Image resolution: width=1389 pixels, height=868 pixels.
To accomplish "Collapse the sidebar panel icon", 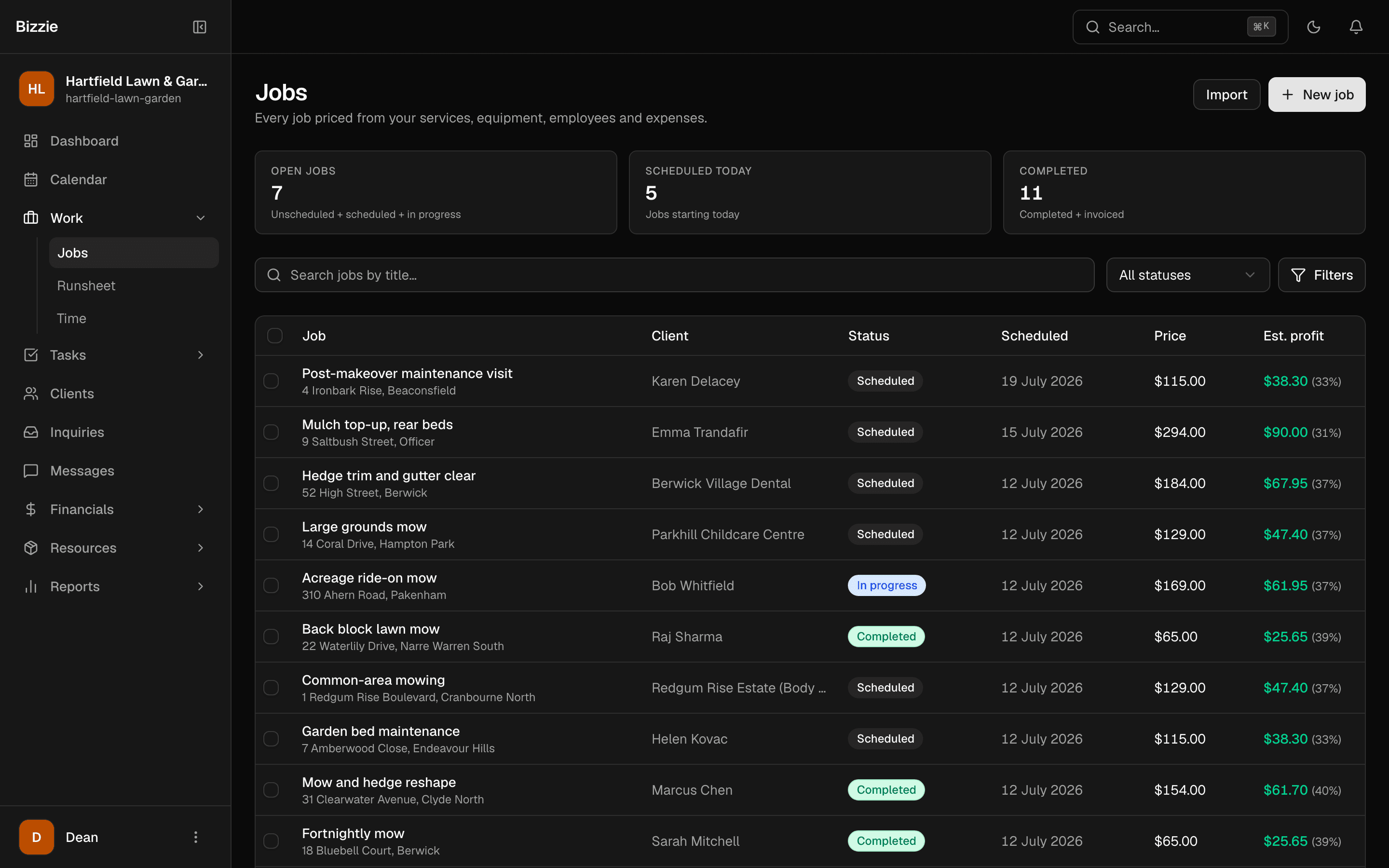I will tap(199, 27).
